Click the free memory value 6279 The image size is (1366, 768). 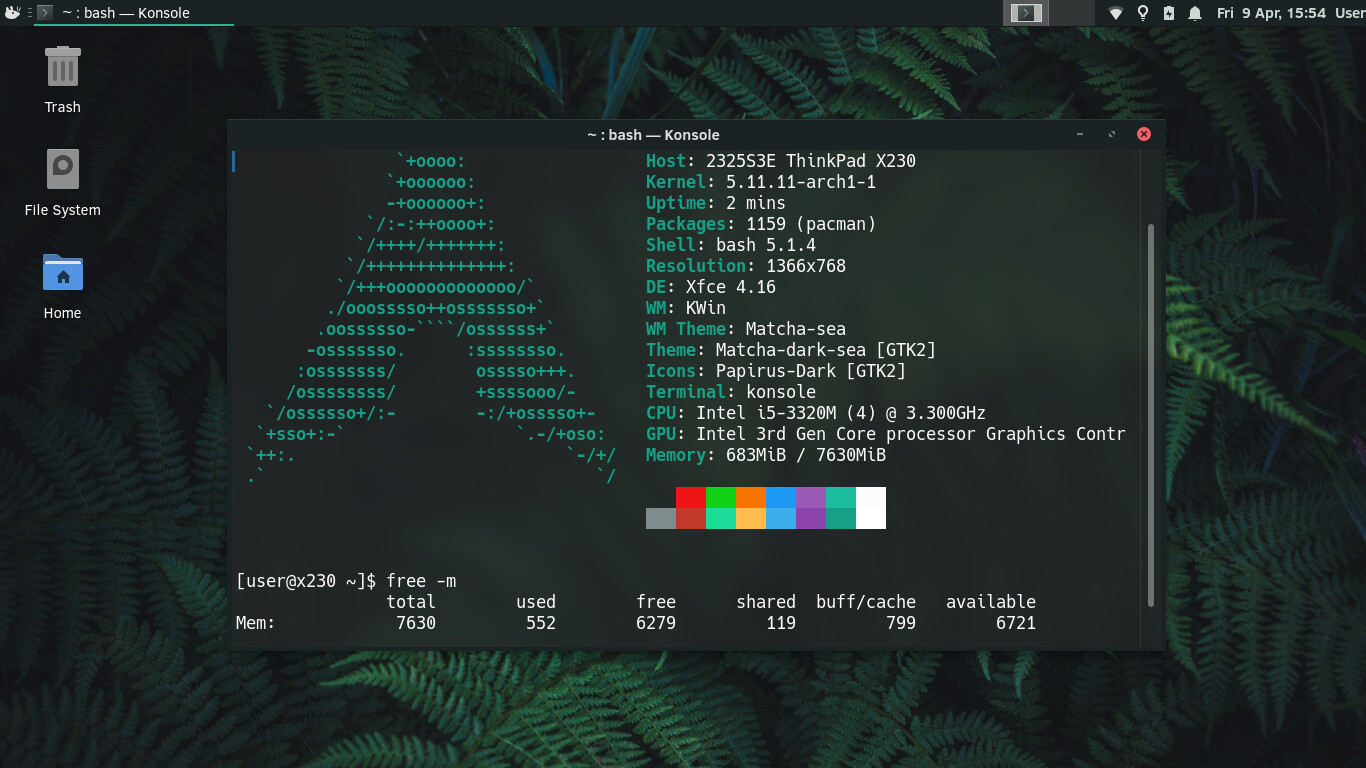[656, 623]
